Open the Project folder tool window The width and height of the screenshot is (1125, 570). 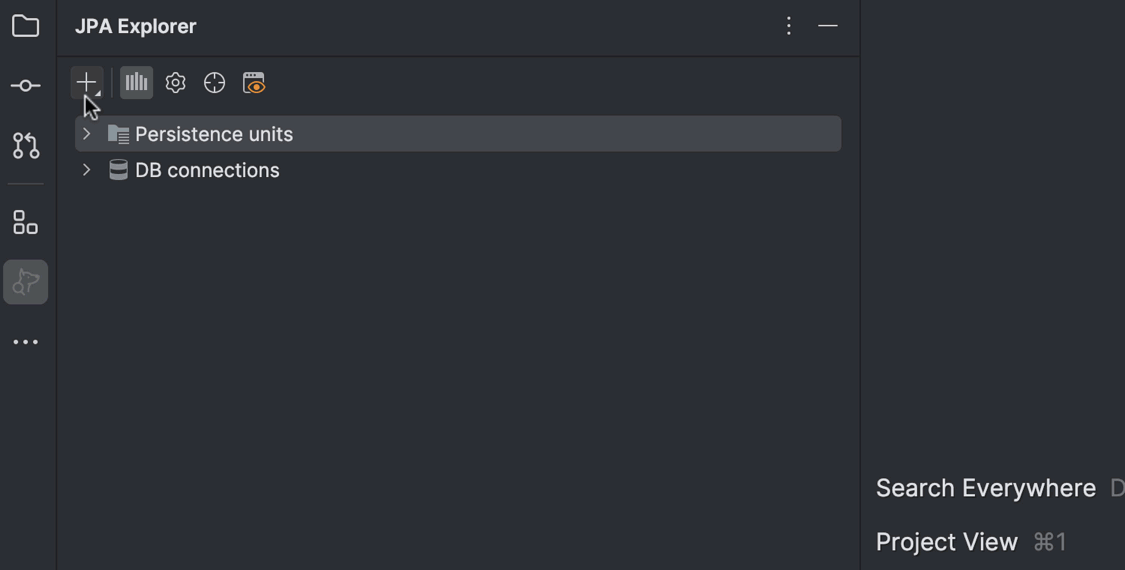point(26,27)
